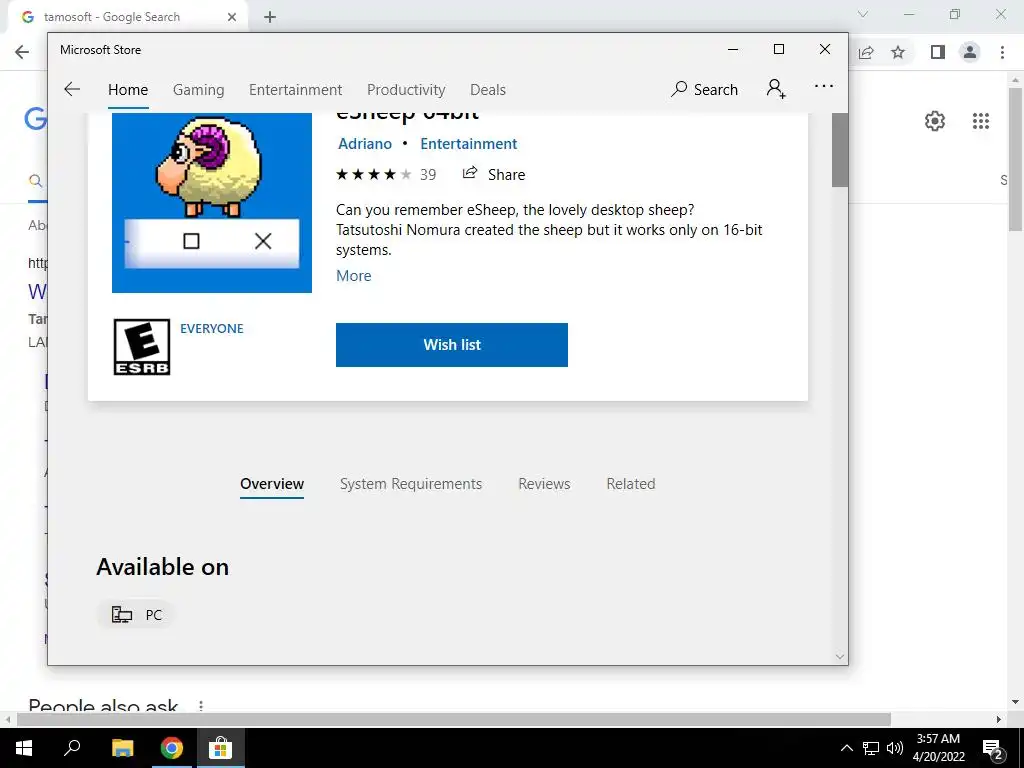1024x768 pixels.
Task: Open Search in Microsoft Store
Action: pyautogui.click(x=705, y=89)
